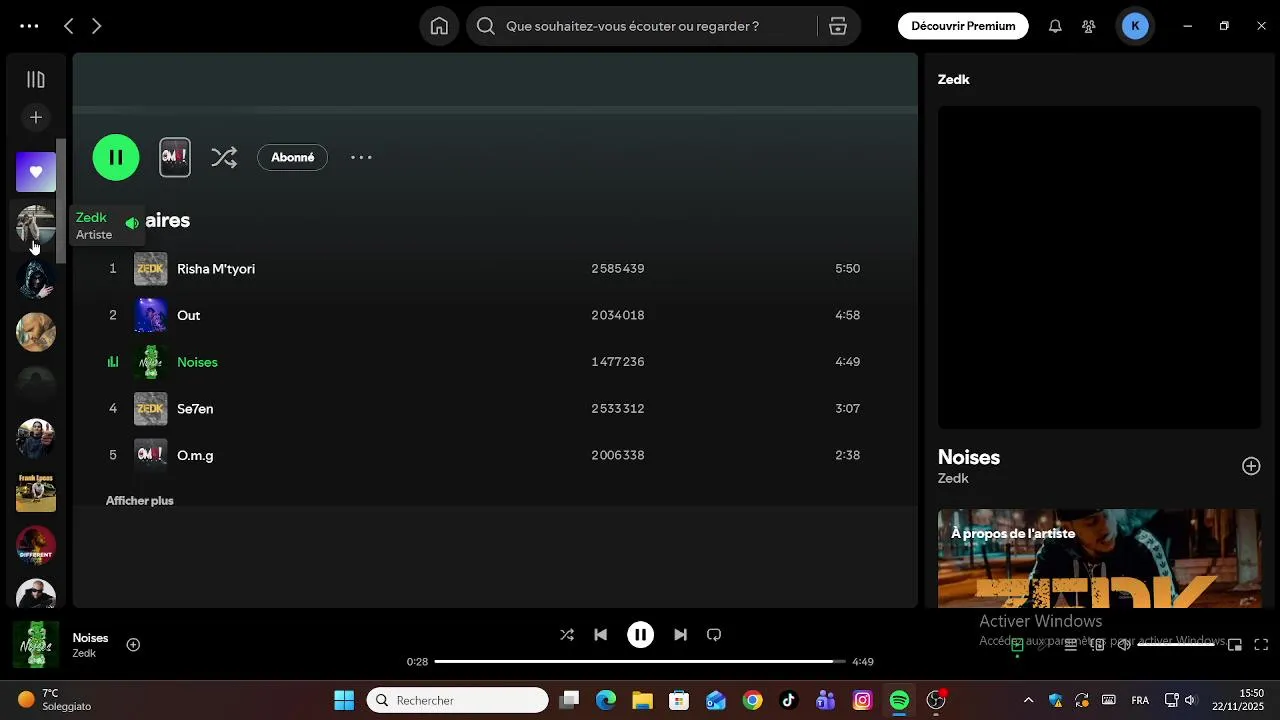The height and width of the screenshot is (720, 1280).
Task: Open the FRA language switcher
Action: coord(1140,700)
